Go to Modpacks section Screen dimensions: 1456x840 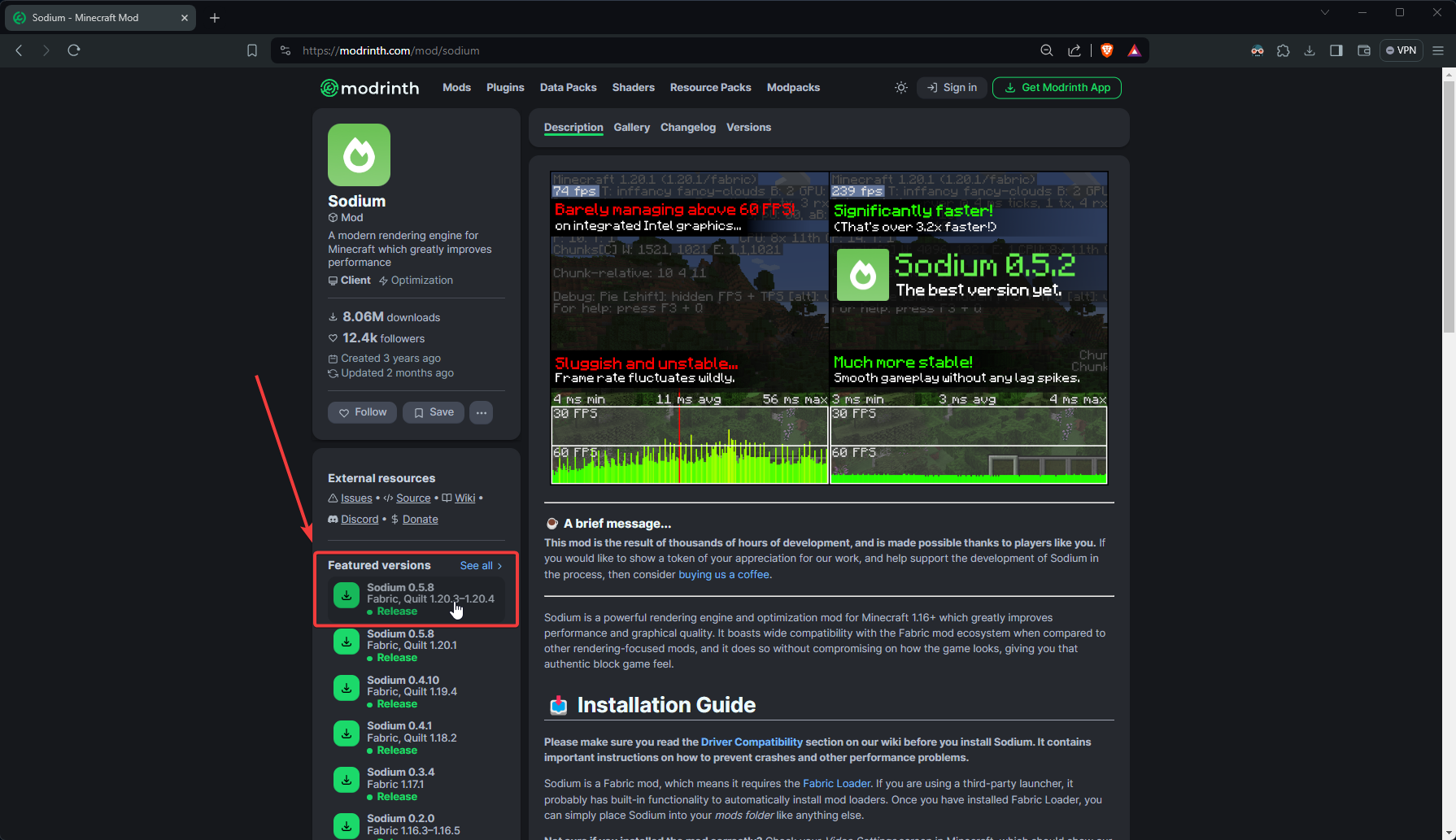click(x=793, y=88)
